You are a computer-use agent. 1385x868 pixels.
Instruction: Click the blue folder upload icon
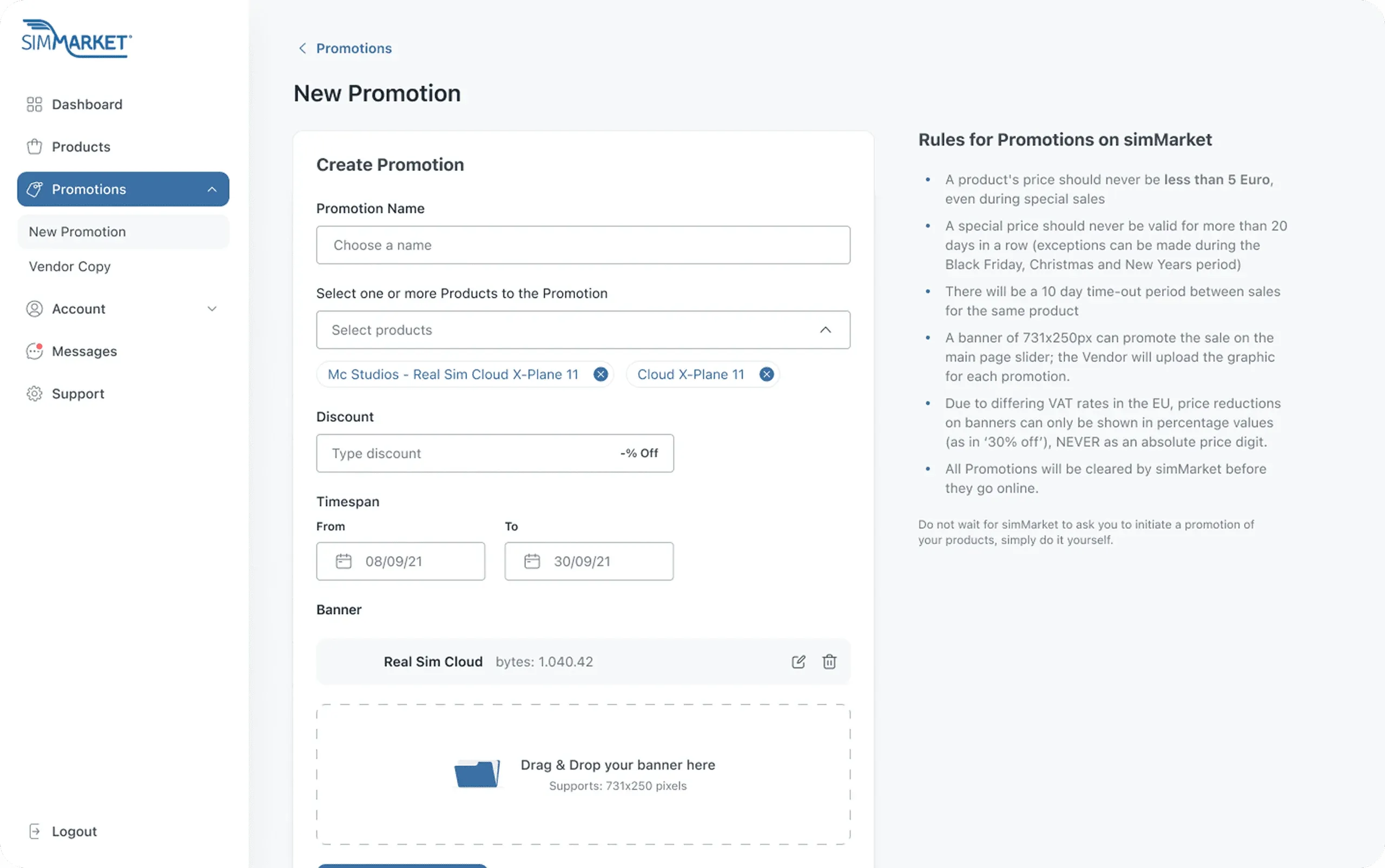[477, 774]
